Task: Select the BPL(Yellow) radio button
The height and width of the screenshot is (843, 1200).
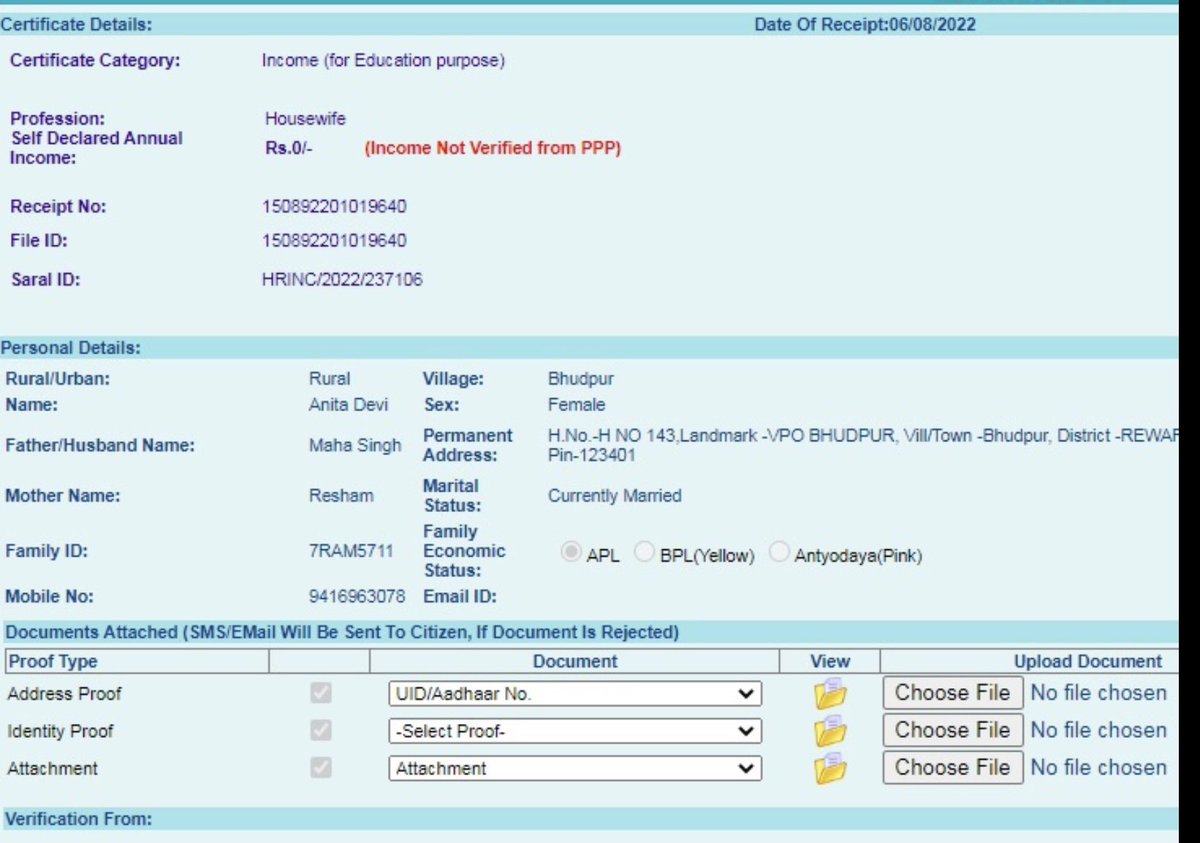Action: pos(645,553)
